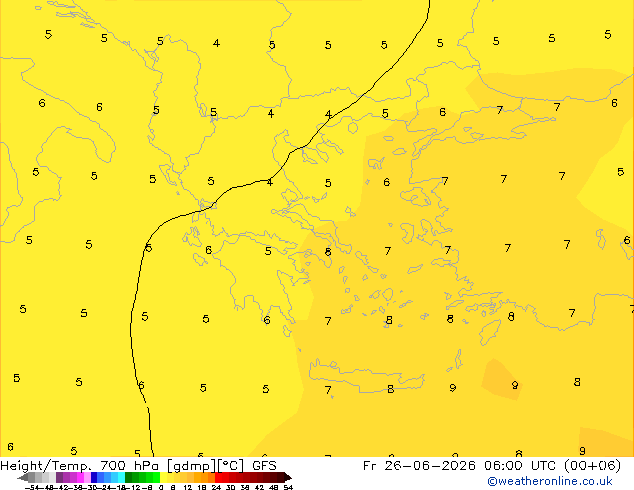Click the 'Fr 26-06-2026 06:00 UTC' date label
The width and height of the screenshot is (634, 490).
pos(461,466)
